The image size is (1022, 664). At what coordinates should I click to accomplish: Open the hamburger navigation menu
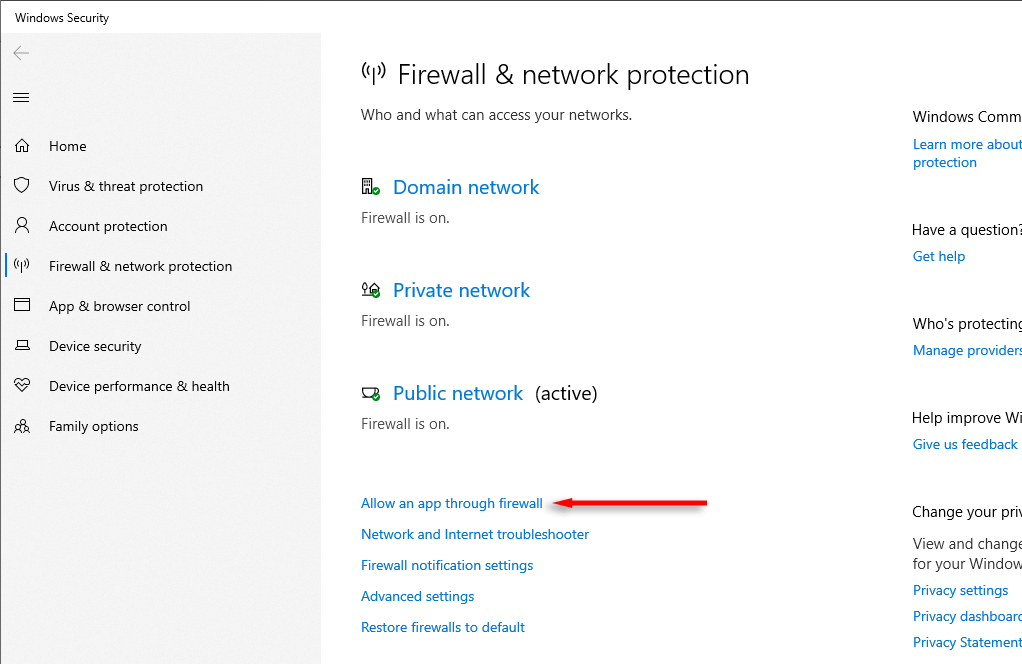[21, 97]
